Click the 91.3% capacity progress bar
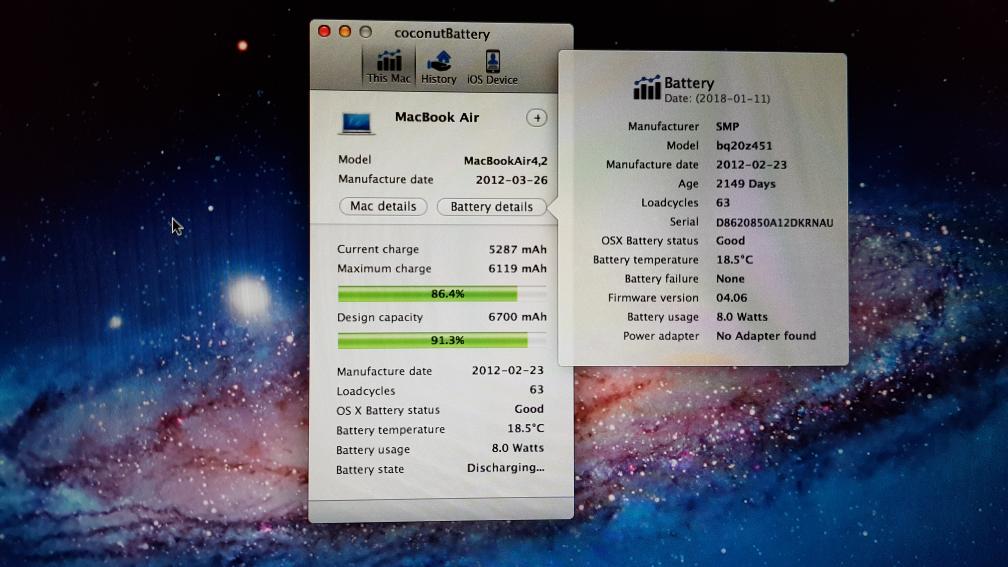 (x=442, y=340)
